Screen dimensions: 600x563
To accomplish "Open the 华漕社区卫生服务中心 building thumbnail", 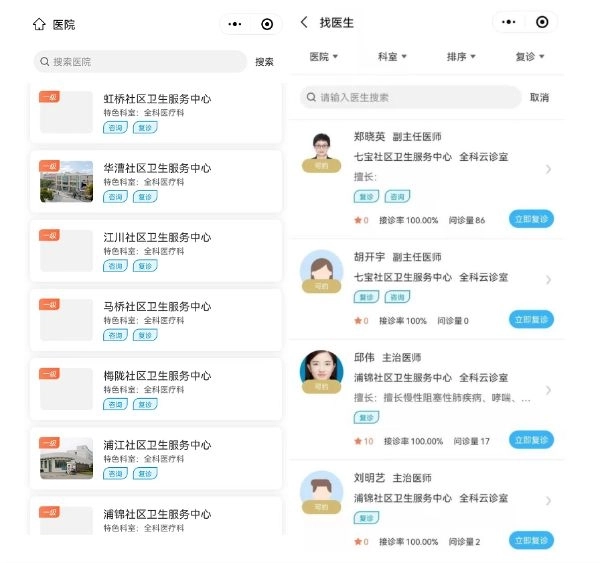I will tap(66, 181).
